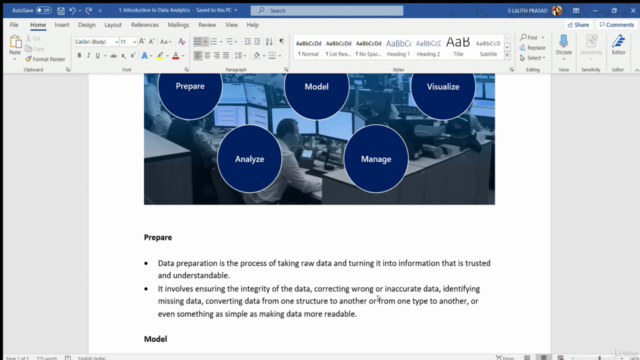Expand the Styles gallery more button

[507, 56]
